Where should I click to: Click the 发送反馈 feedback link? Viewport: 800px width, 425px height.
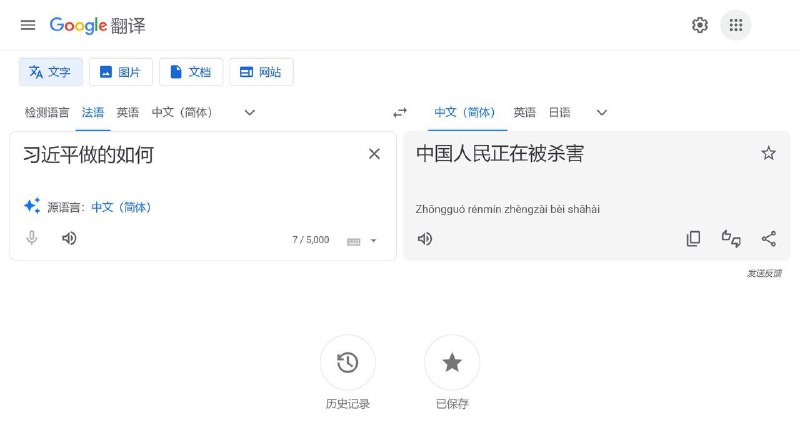point(764,273)
